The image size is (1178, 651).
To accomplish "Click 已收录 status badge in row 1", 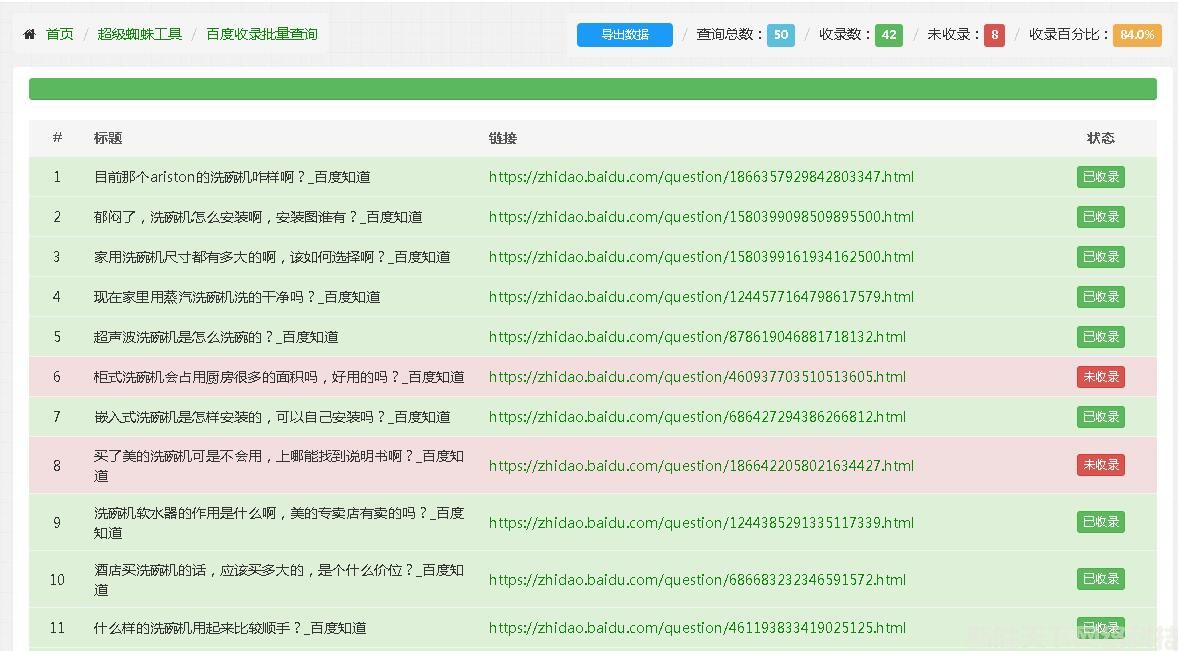I will pos(1100,177).
